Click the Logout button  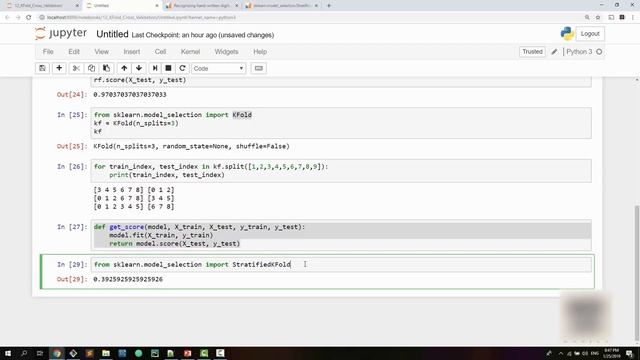coord(590,34)
